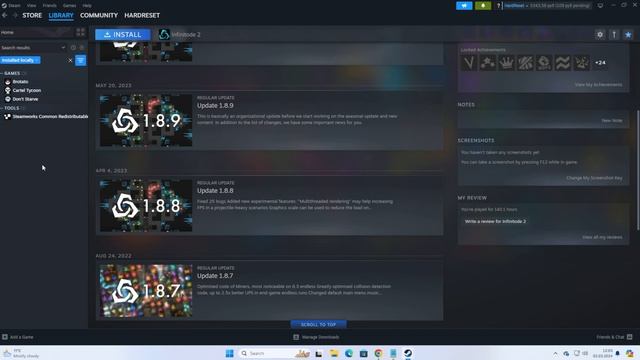The width and height of the screenshot is (640, 360).
Task: Switch library to grid view icon
Action: coord(80,32)
